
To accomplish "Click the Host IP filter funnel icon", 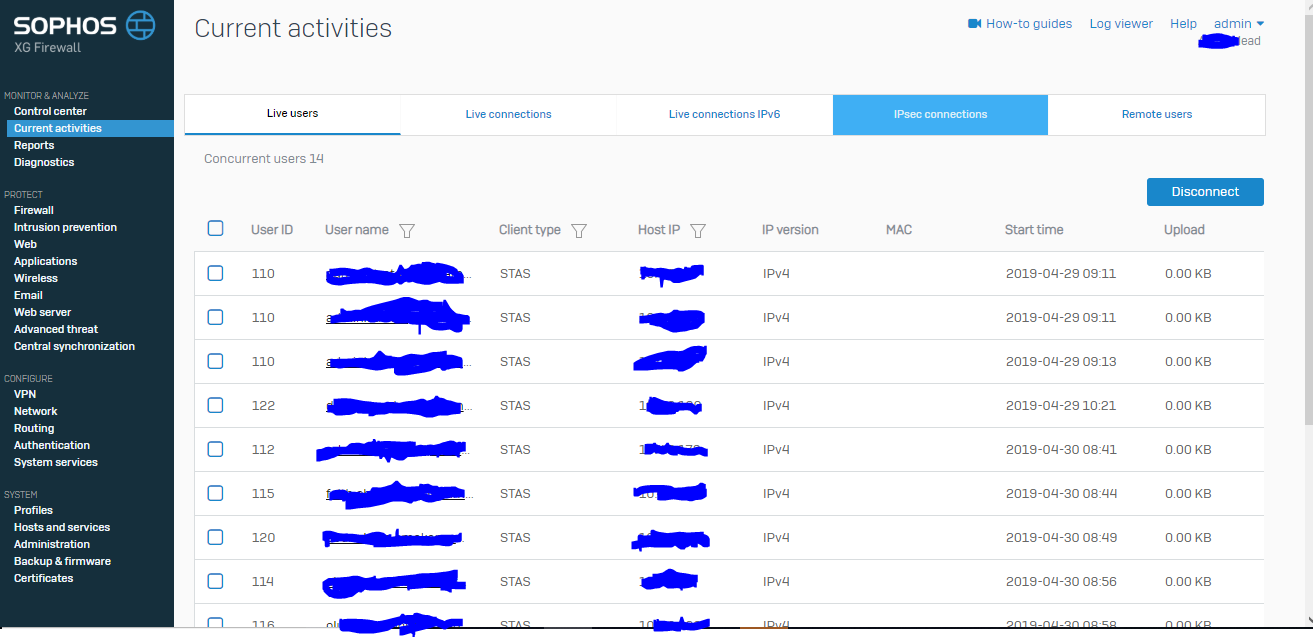I will tap(698, 231).
